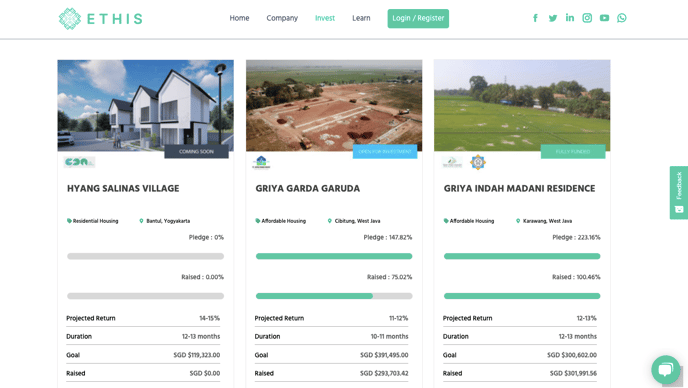Click the gear-shaped emblem on Griya Indah Madani
The height and width of the screenshot is (388, 688).
(x=478, y=162)
